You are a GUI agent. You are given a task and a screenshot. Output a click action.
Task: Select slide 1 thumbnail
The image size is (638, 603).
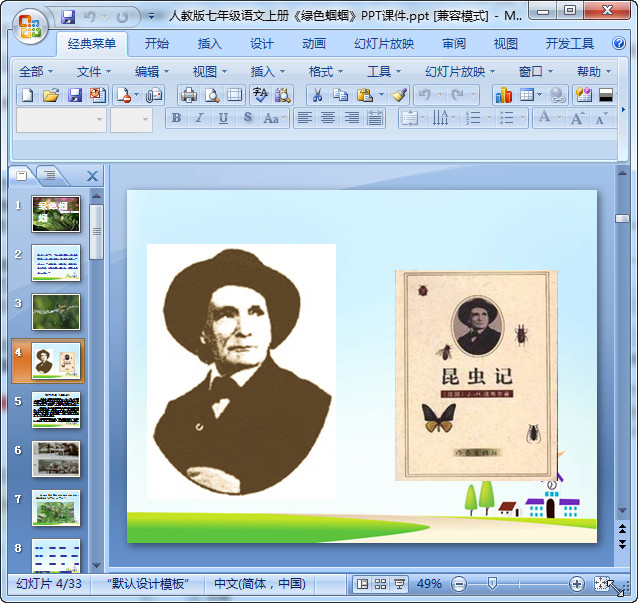pyautogui.click(x=56, y=214)
